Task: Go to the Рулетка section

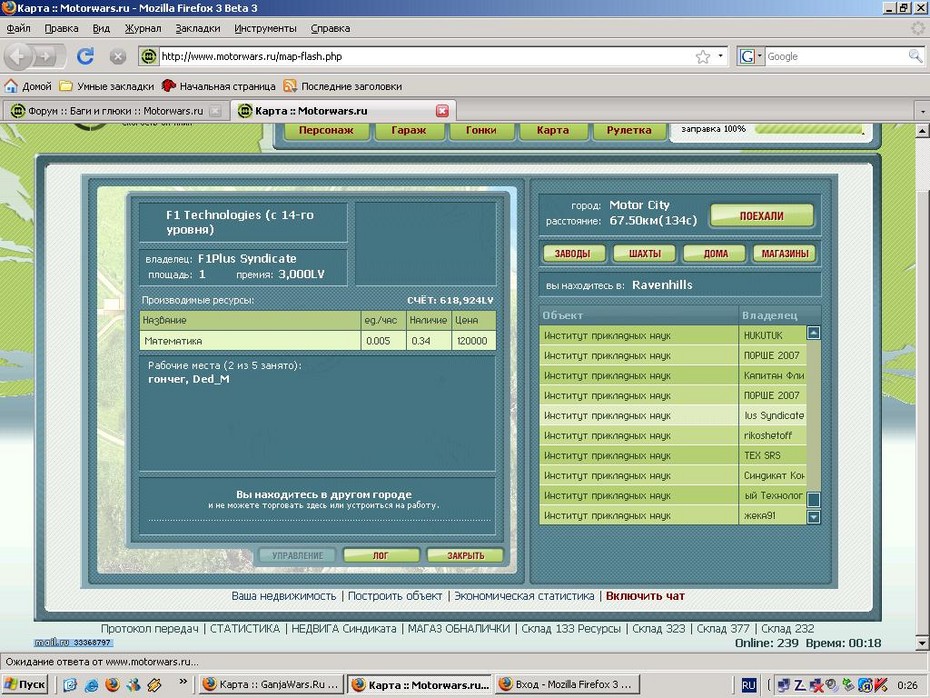Action: click(629, 130)
